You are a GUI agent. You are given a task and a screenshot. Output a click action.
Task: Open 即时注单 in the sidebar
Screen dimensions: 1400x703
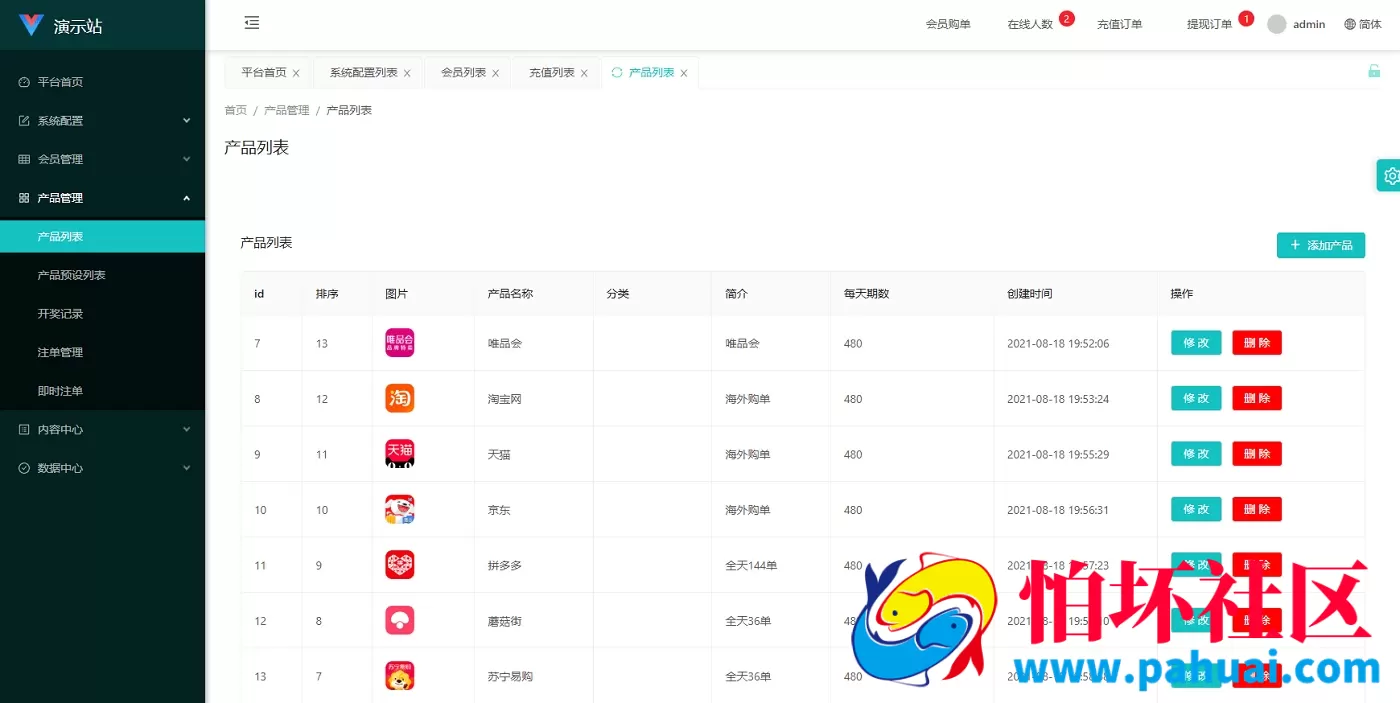tap(102, 391)
